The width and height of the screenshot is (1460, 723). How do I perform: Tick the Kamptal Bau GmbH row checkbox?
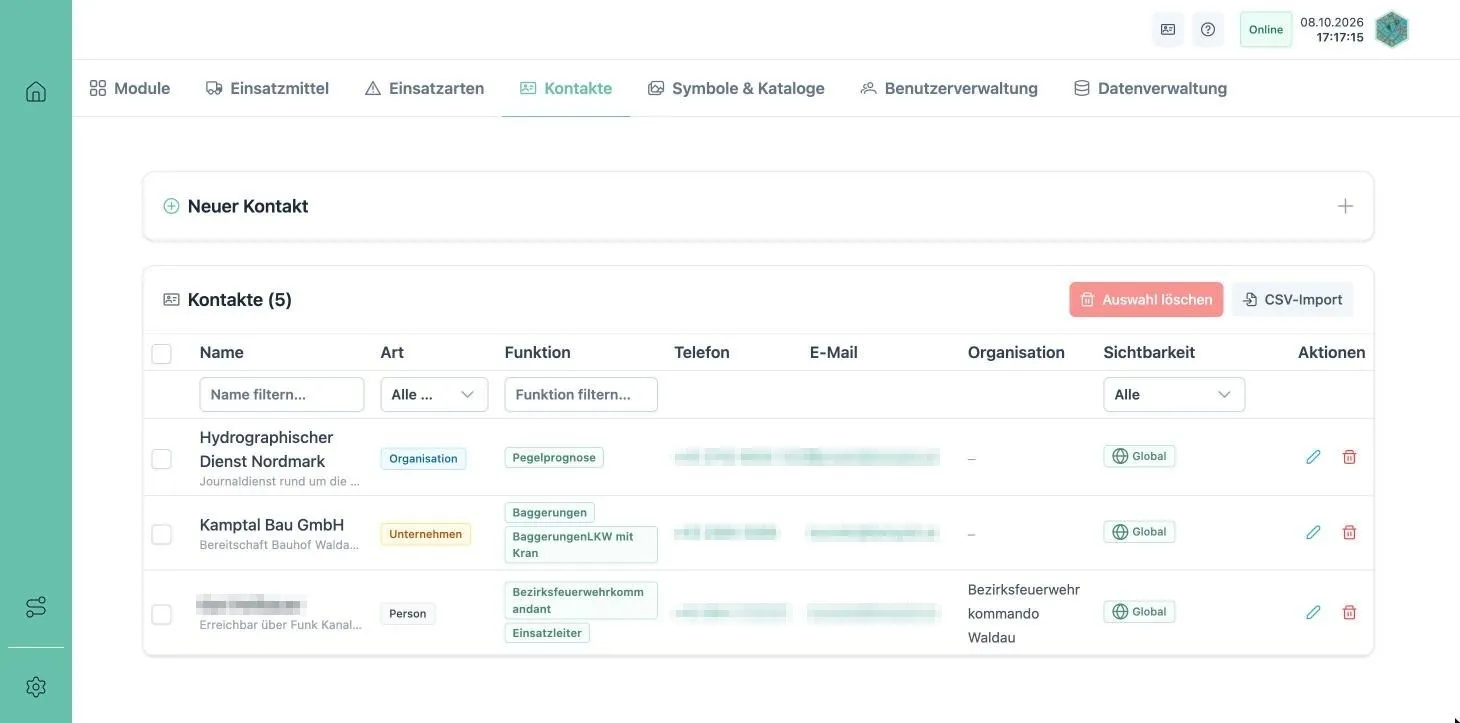[x=161, y=535]
